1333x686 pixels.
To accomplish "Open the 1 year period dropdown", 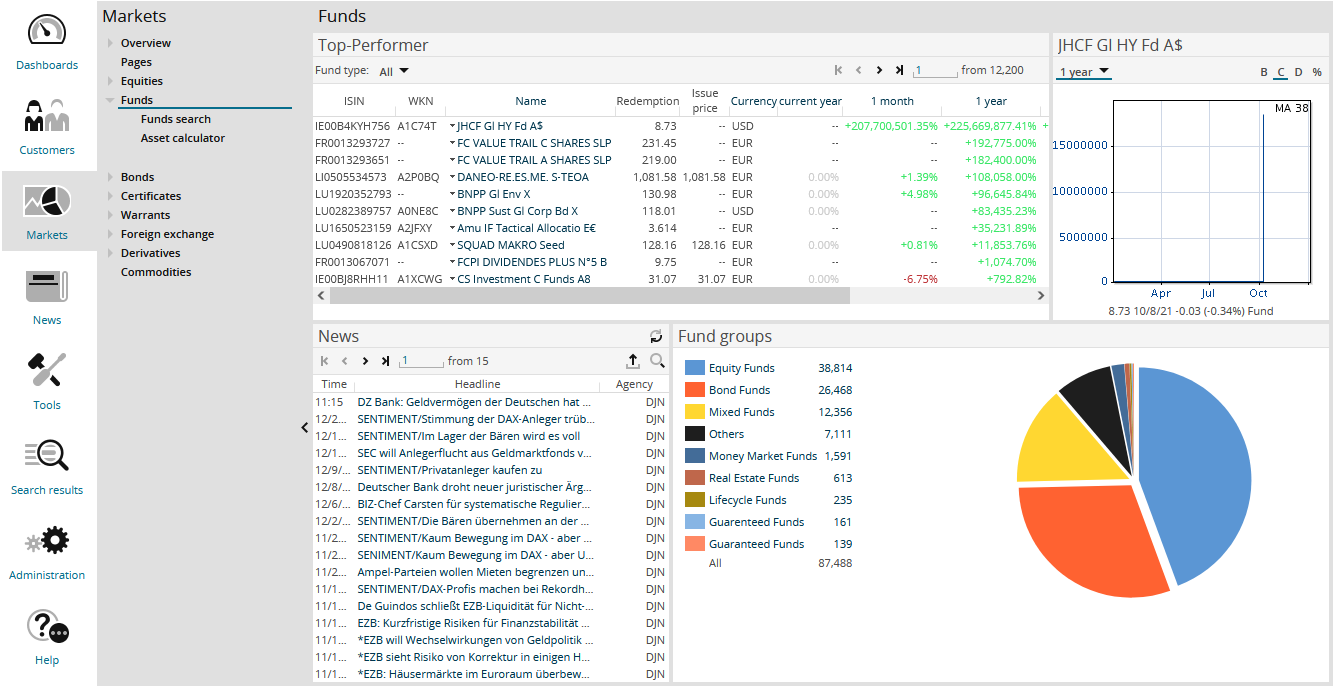I will [1085, 72].
